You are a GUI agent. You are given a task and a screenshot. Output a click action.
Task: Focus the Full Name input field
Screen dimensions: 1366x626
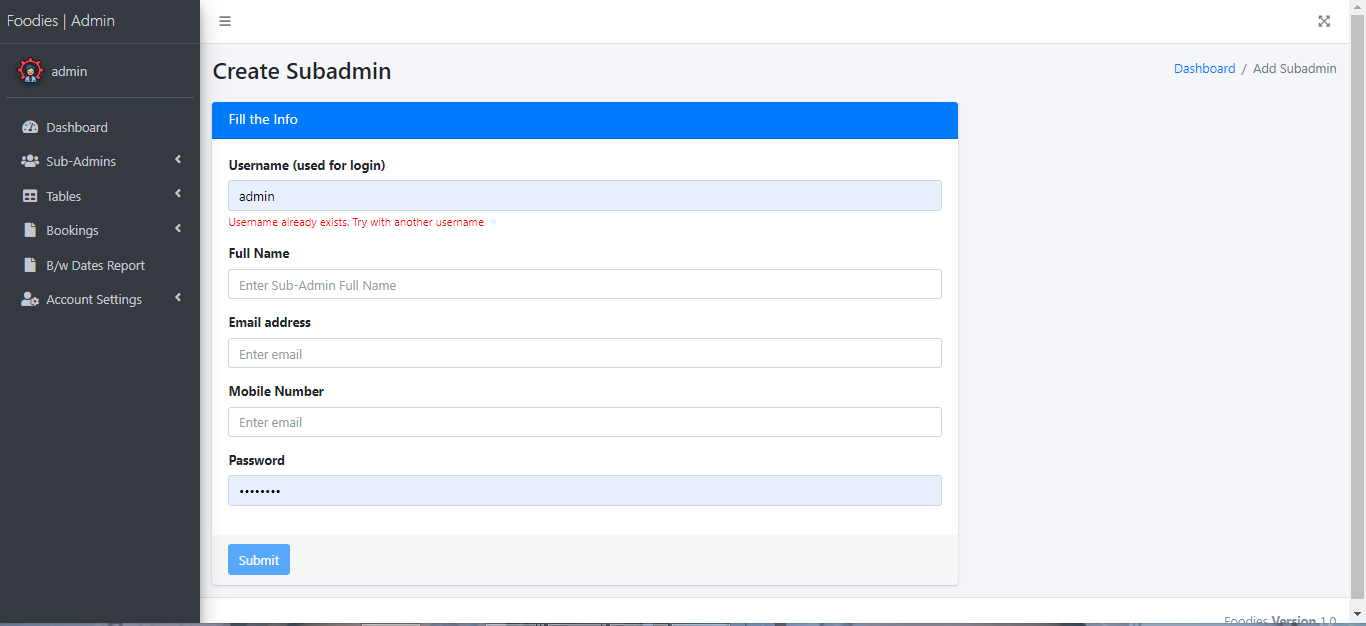pos(584,285)
